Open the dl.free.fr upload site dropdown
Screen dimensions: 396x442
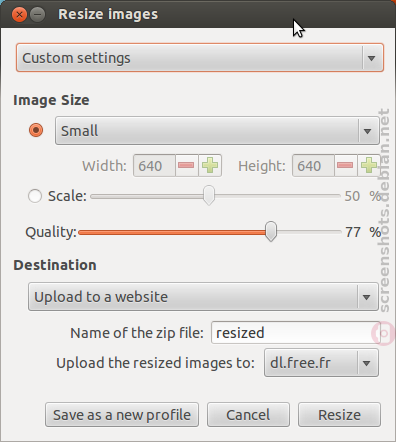pyautogui.click(x=321, y=363)
